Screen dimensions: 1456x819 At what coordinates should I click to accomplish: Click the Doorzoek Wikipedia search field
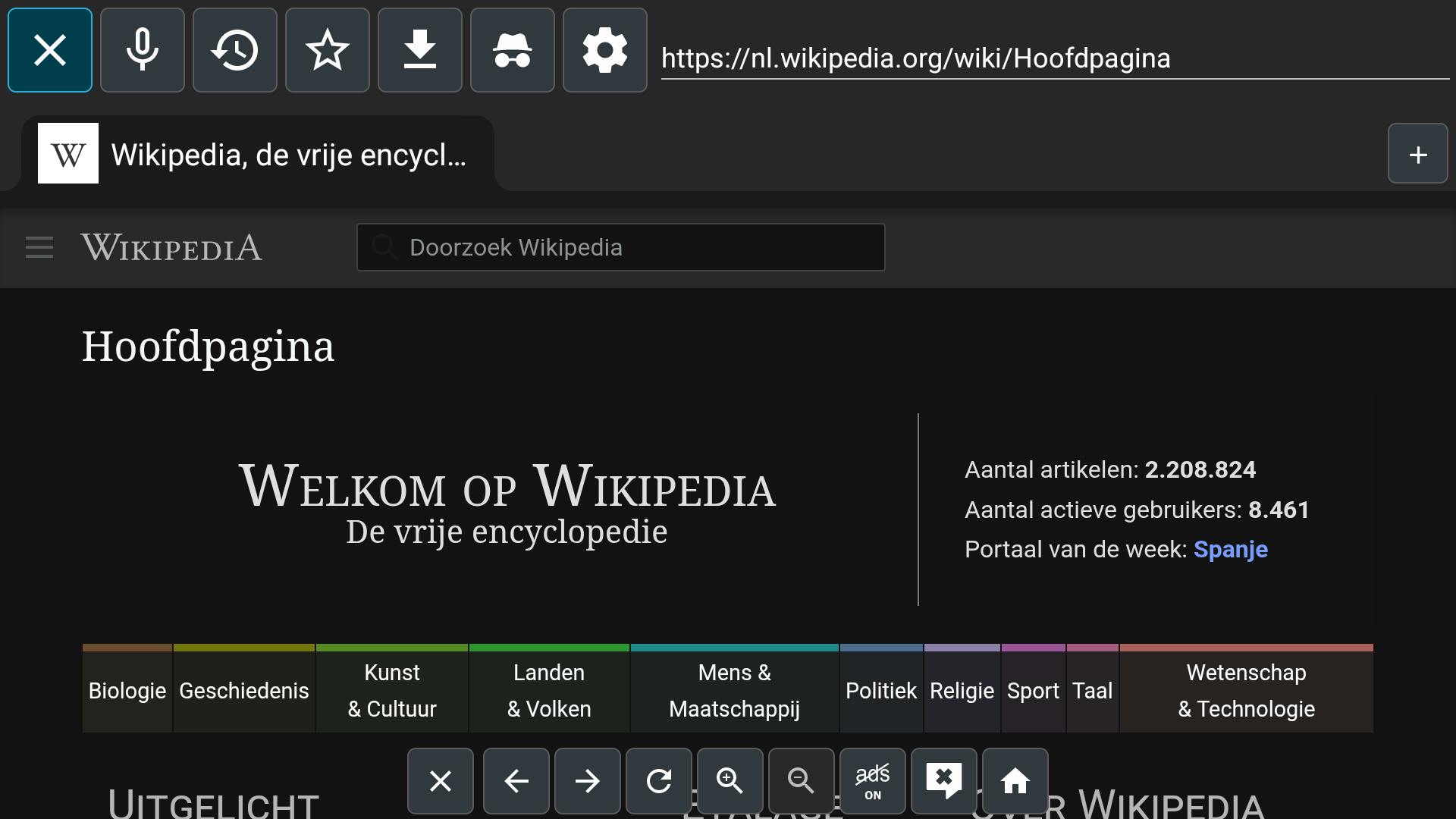coord(622,247)
